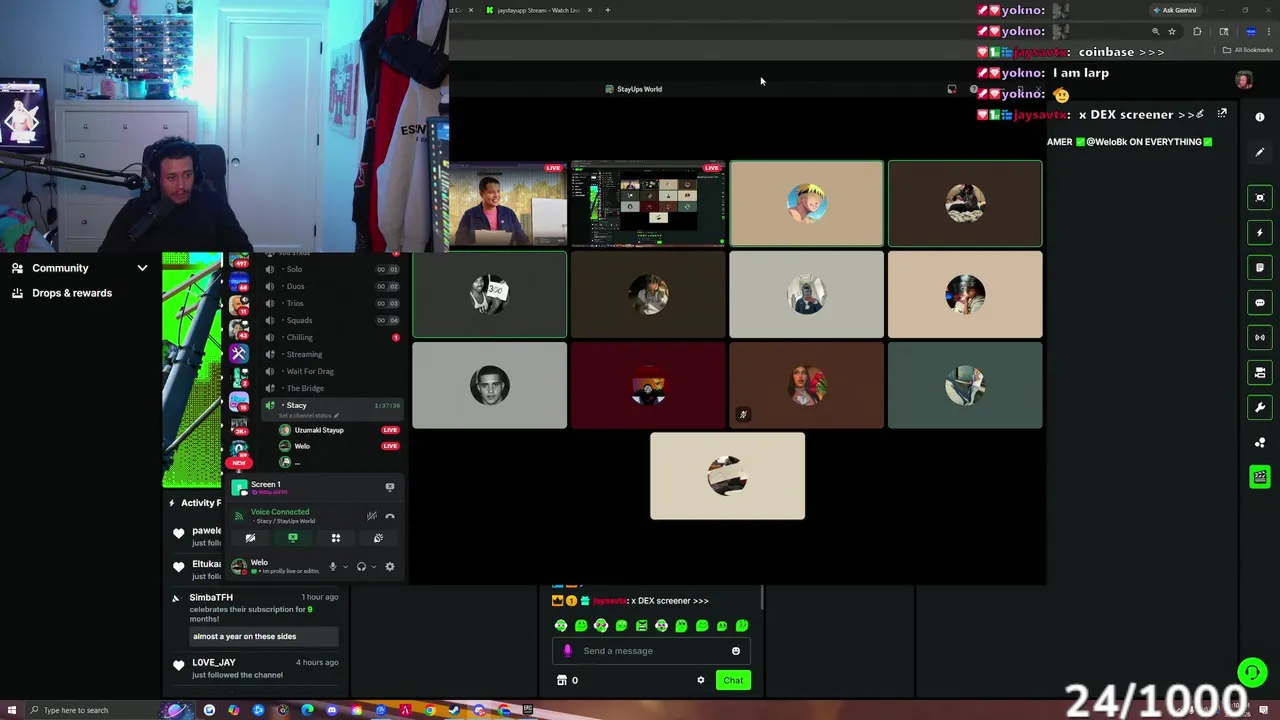Toggle Discord microphone mute
Screen dimensions: 1280x720
point(333,566)
